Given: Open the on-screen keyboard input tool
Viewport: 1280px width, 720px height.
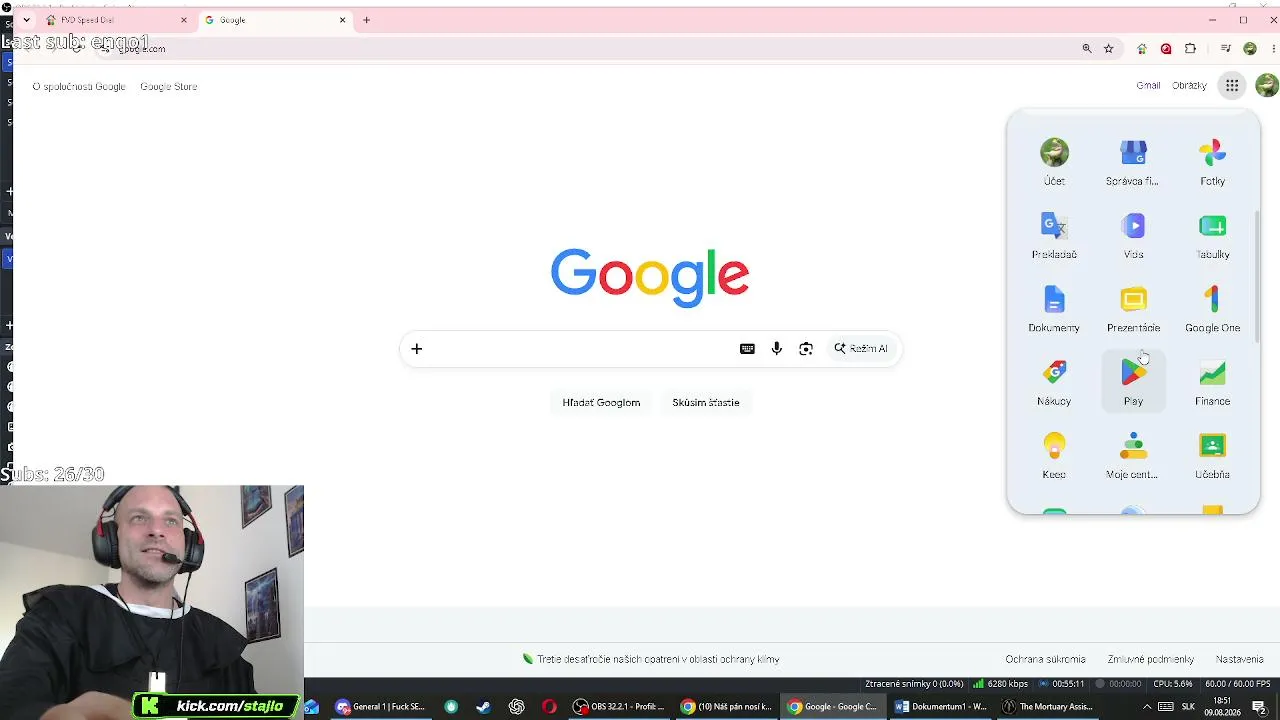Looking at the screenshot, I should [747, 349].
